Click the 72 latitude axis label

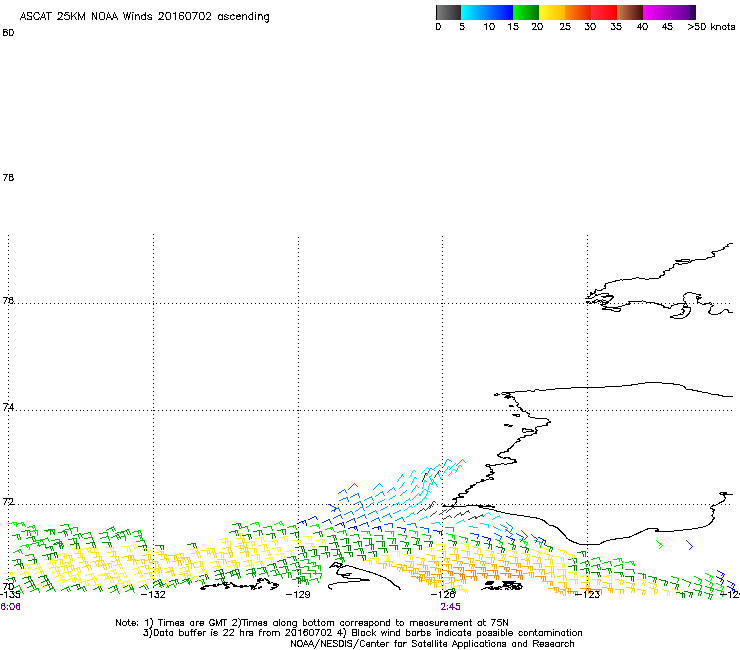coord(8,501)
